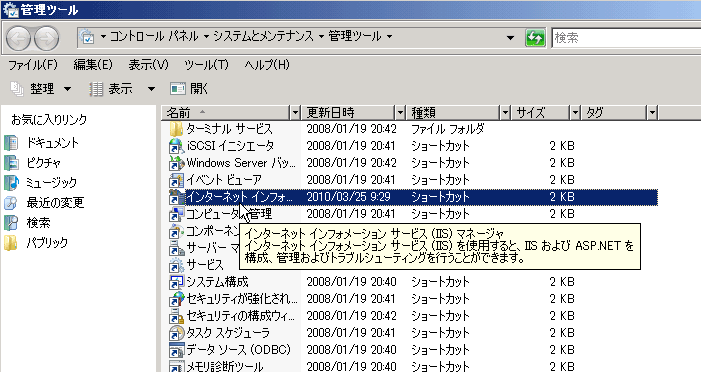The height and width of the screenshot is (372, 701).
Task: Click the address bar control panel icon
Action: coord(87,37)
